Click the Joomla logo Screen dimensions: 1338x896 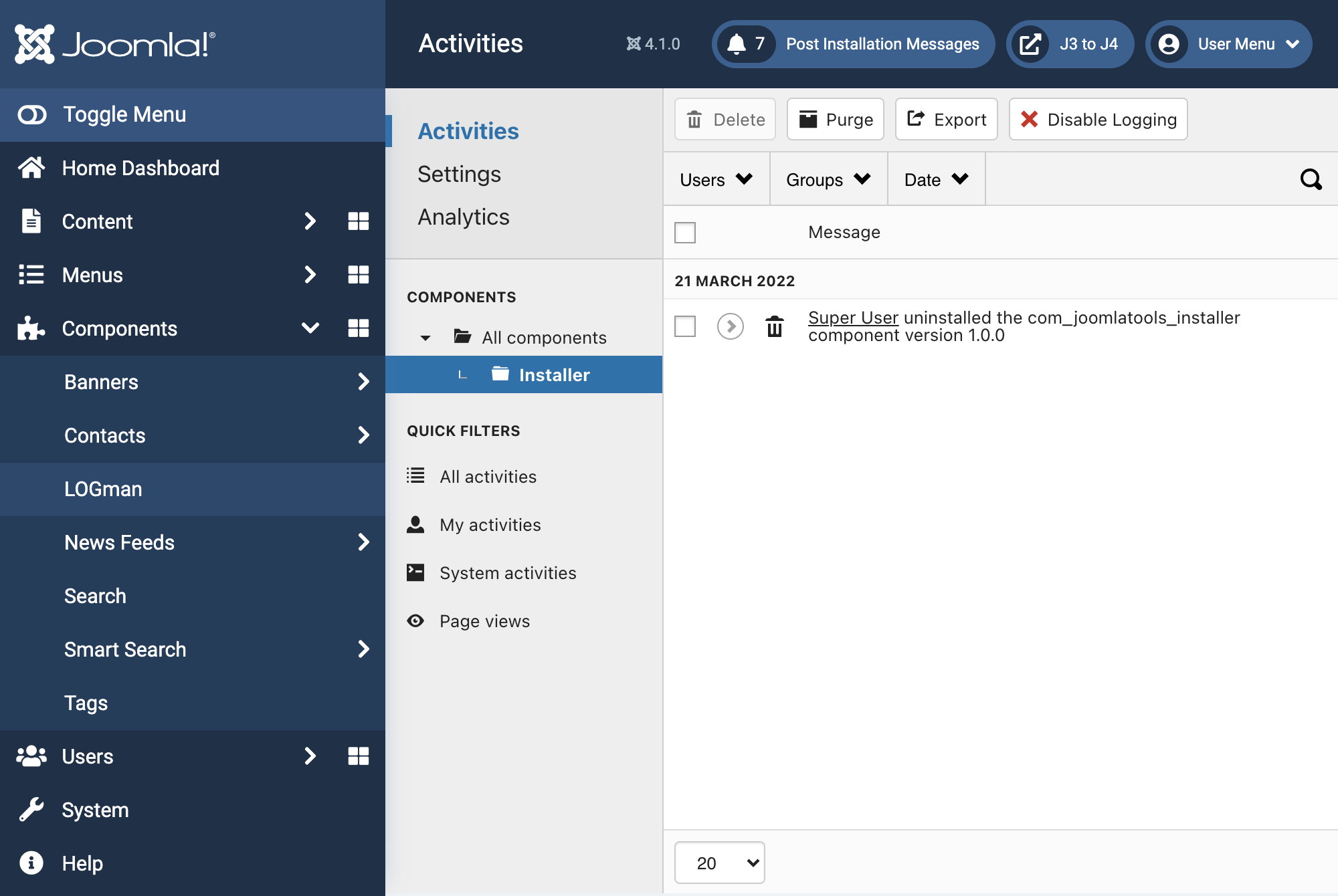tap(114, 44)
